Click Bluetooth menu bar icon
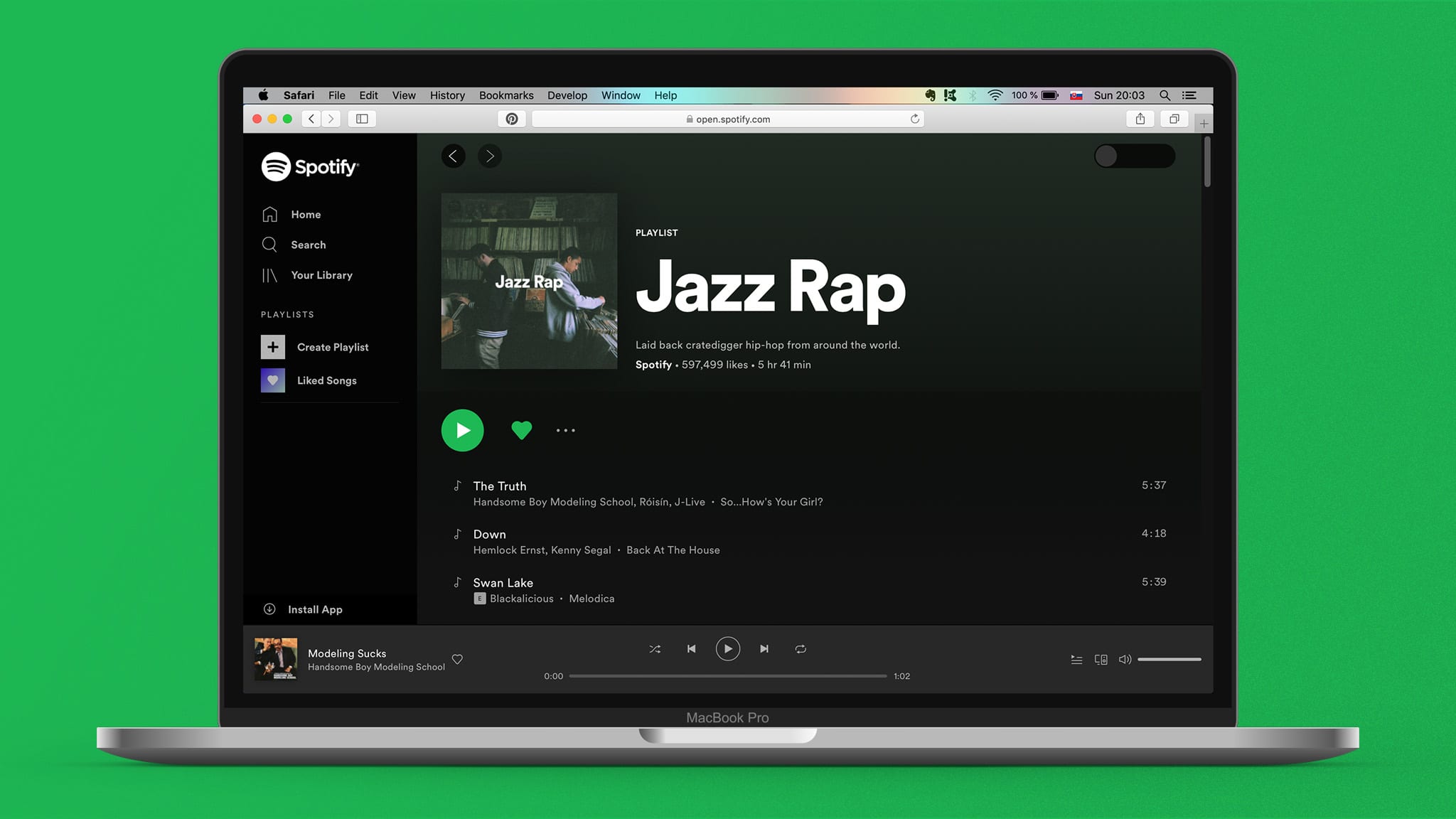 [973, 95]
